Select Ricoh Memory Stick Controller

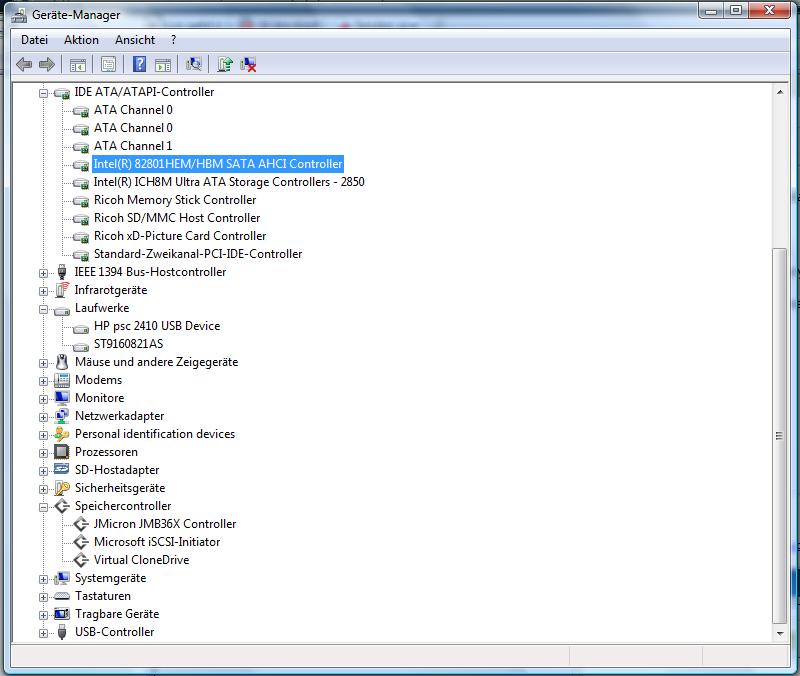coord(175,200)
